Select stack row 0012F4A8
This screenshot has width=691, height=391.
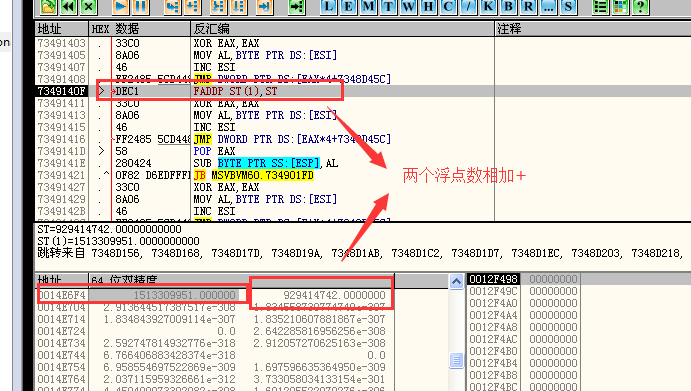(x=524, y=327)
